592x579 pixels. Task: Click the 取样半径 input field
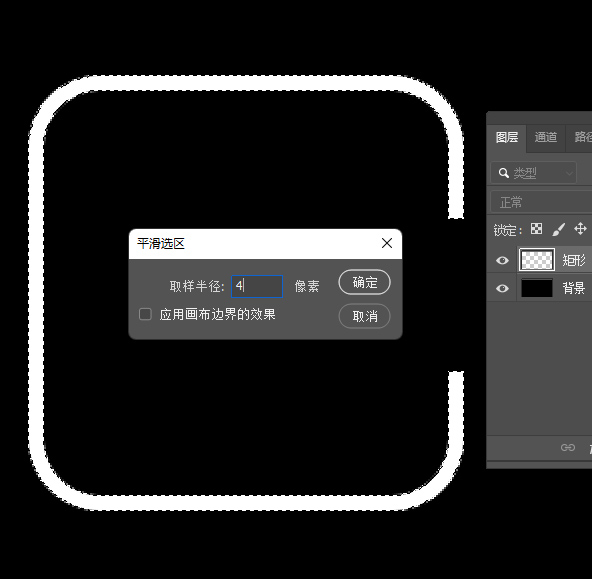point(257,286)
